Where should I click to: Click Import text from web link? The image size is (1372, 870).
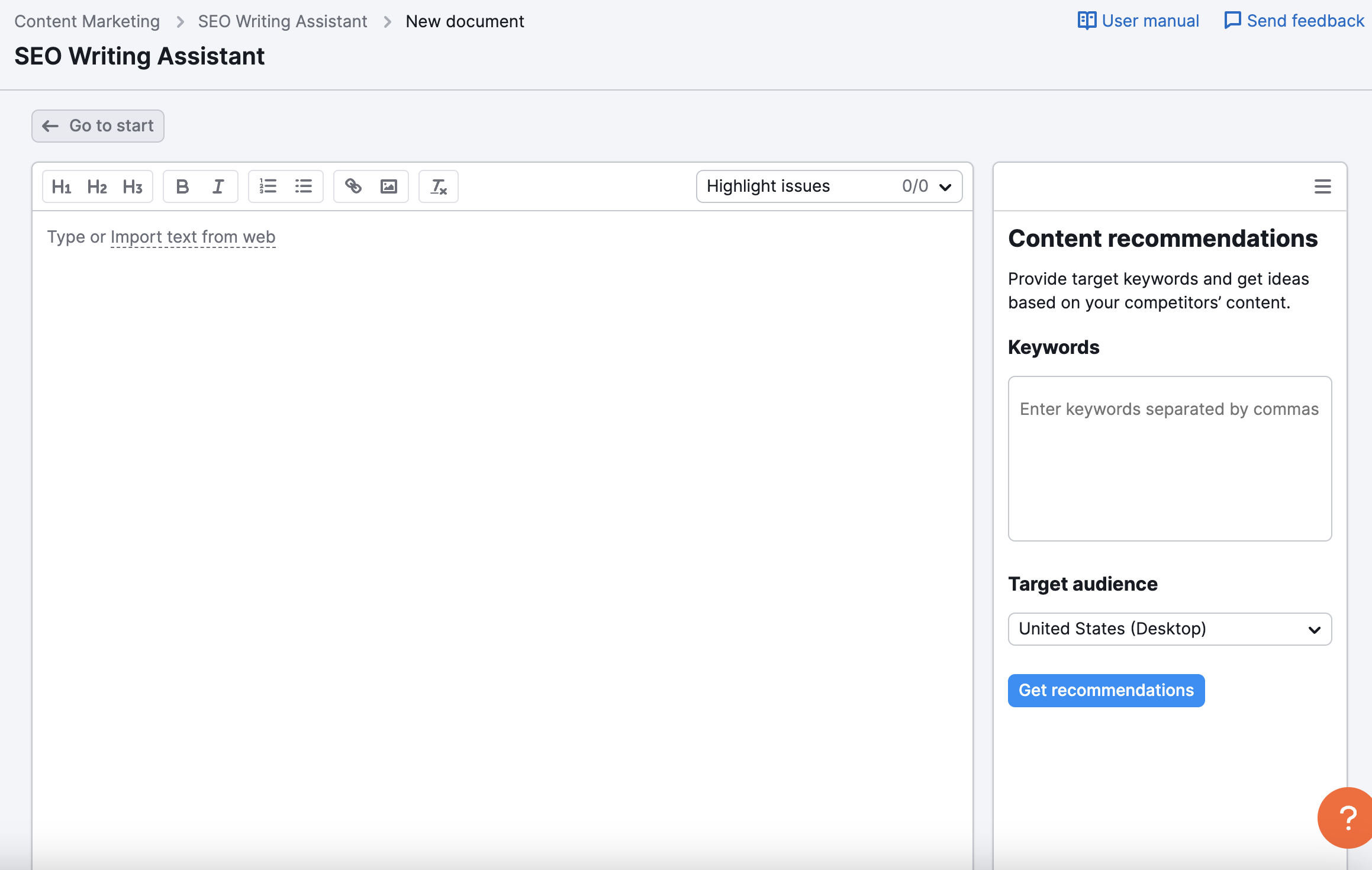click(x=193, y=237)
